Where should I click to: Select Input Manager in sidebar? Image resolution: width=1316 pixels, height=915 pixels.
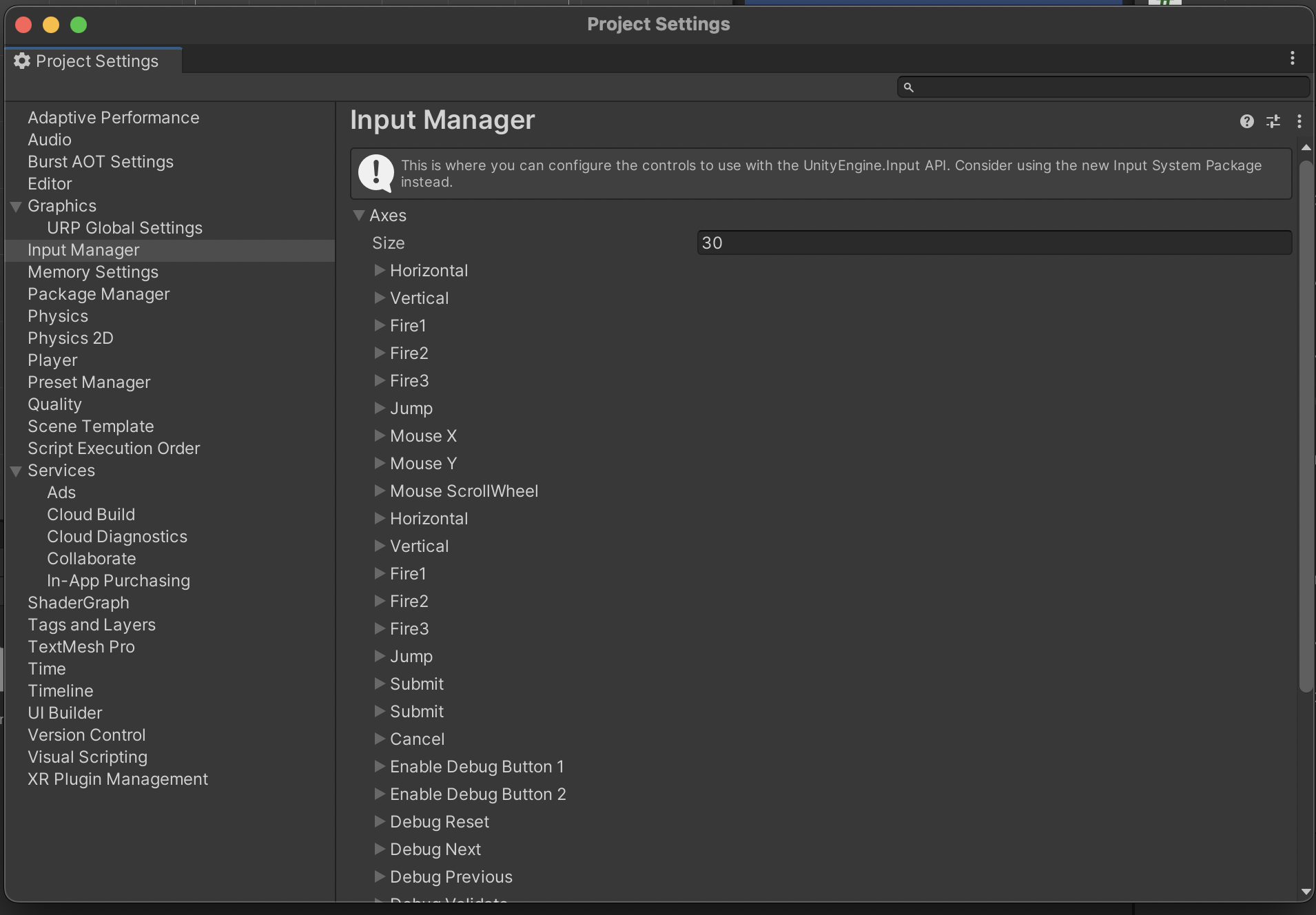(x=83, y=250)
